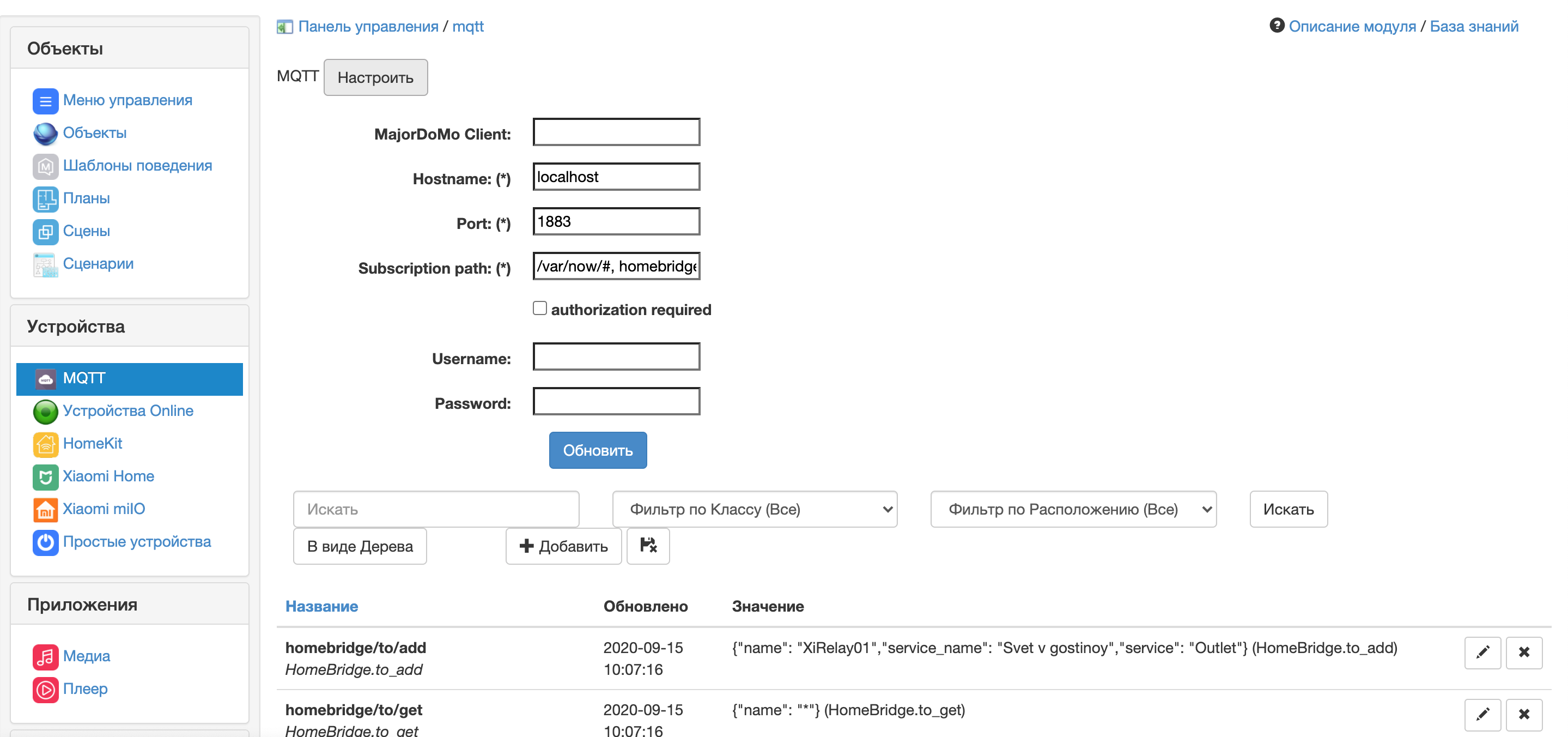Select MQTT in the Устройства menu
The width and height of the screenshot is (1568, 737).
pyautogui.click(x=129, y=378)
